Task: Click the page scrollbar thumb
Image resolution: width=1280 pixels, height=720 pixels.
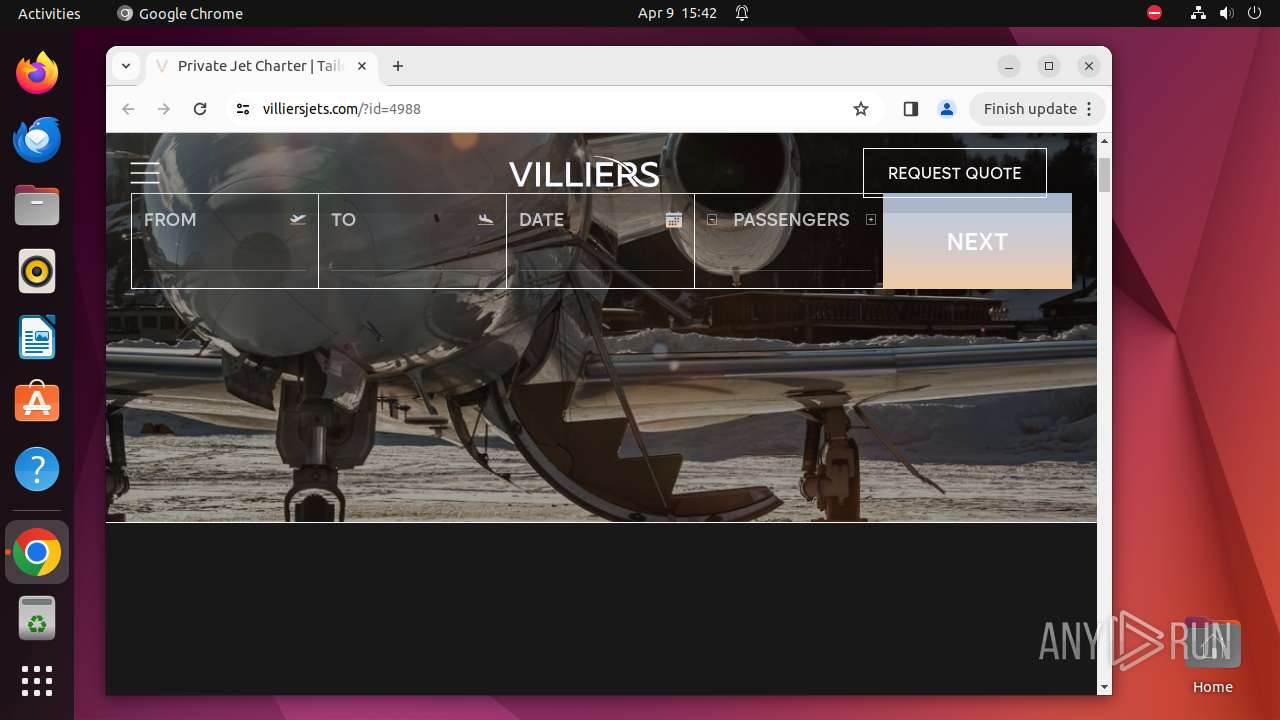Action: [1104, 174]
